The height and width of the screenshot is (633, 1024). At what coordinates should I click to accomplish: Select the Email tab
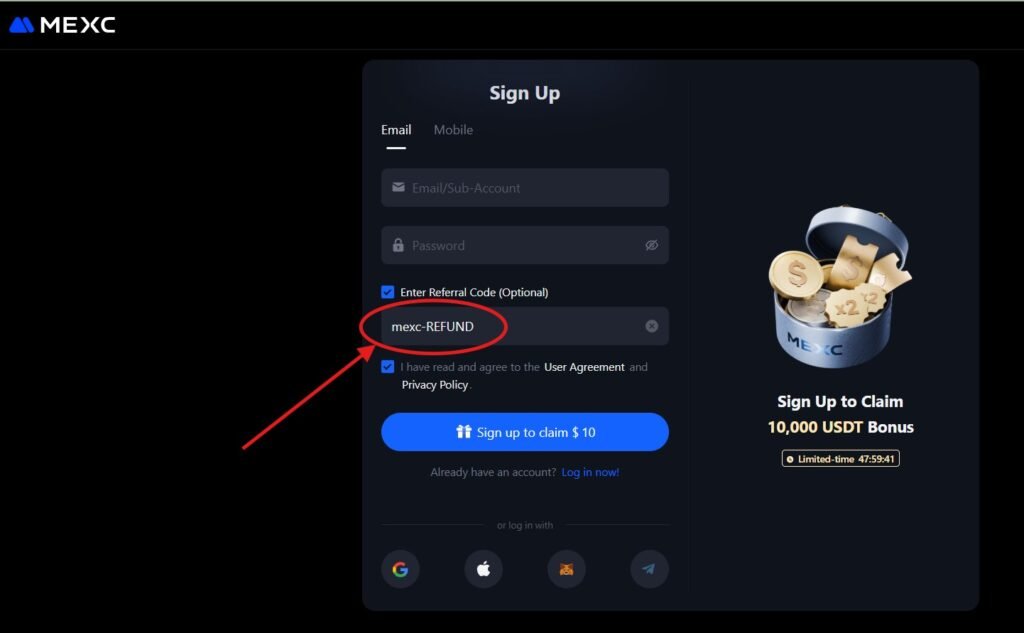tap(396, 130)
